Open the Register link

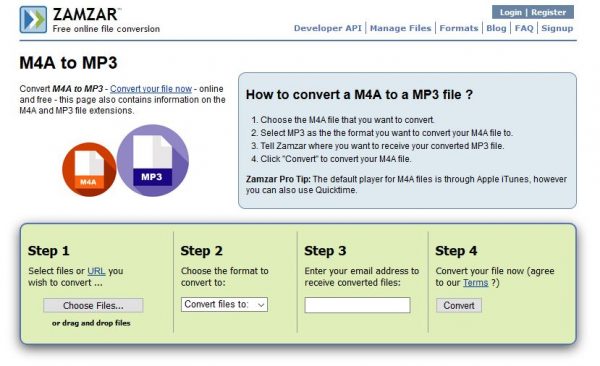point(548,12)
